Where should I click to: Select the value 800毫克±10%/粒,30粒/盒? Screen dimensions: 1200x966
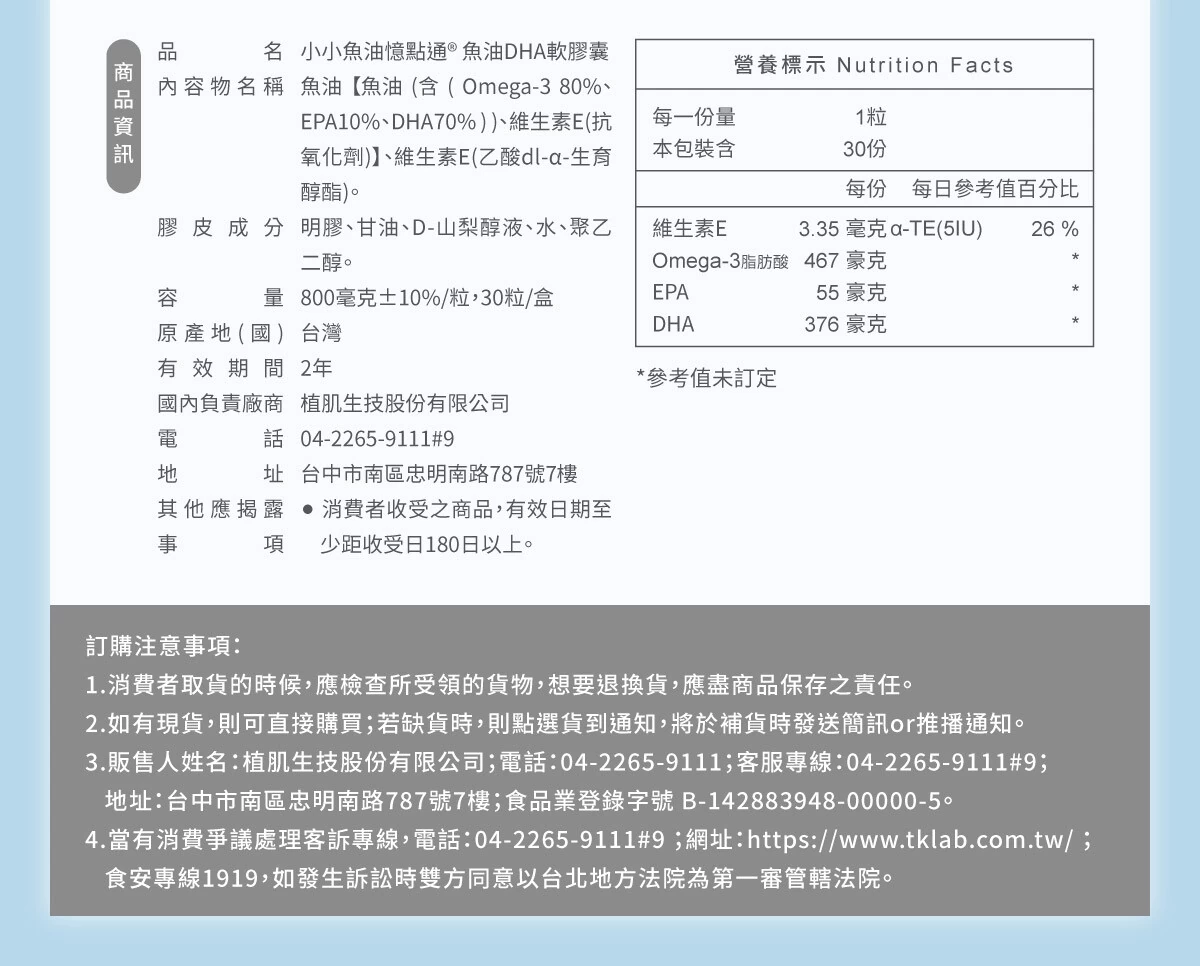[x=427, y=297]
